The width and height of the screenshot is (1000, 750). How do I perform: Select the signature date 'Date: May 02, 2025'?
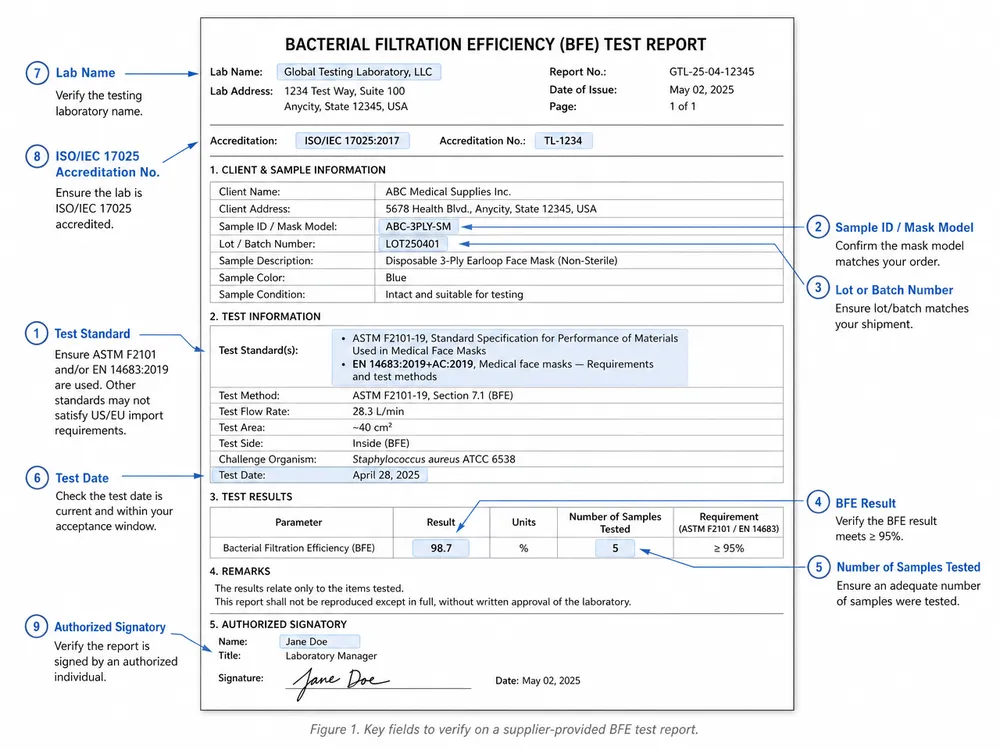(x=538, y=680)
